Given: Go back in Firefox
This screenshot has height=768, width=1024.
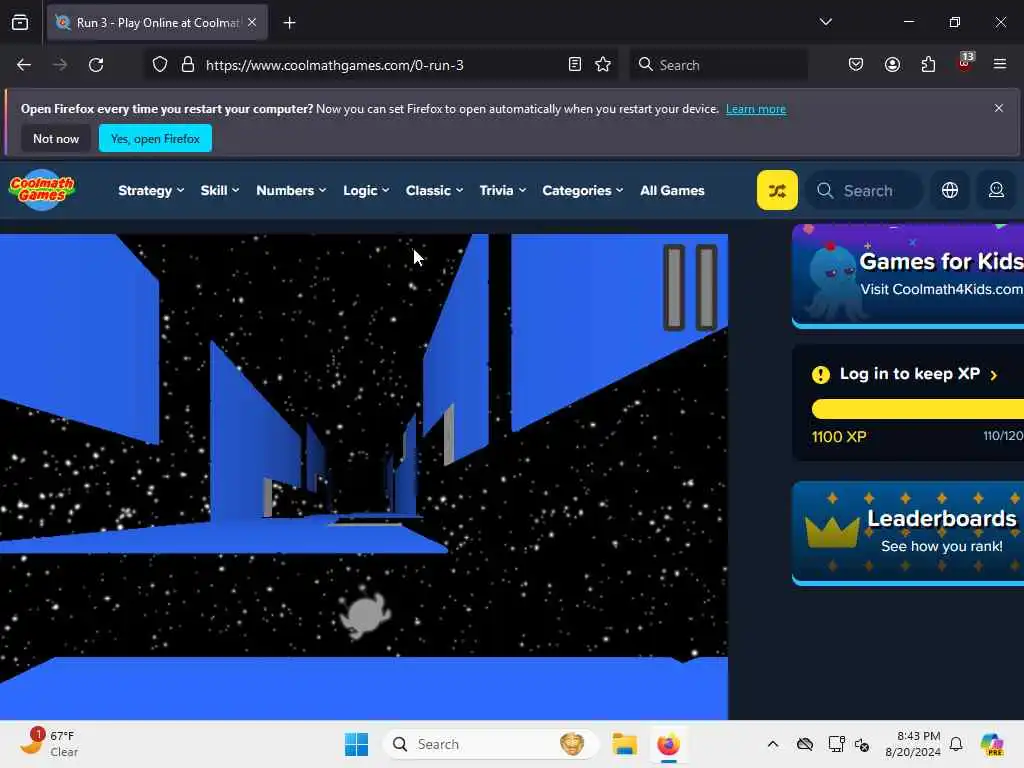Looking at the screenshot, I should 24,65.
